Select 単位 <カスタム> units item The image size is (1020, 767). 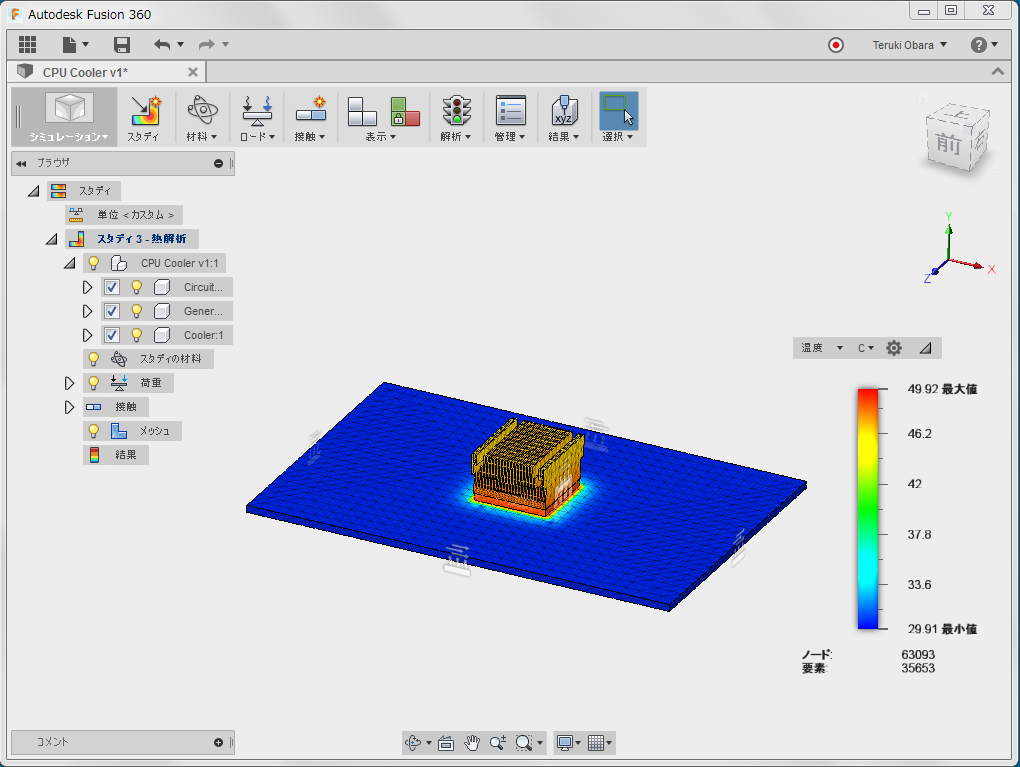(124, 215)
